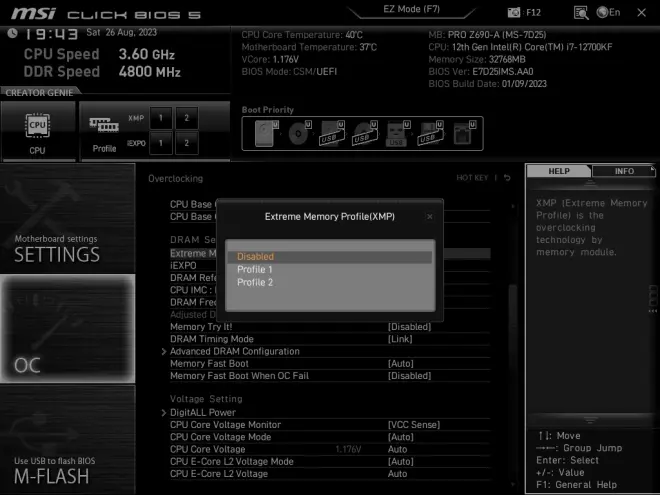
Task: Close the Extreme Memory Profile popup
Action: coord(430,216)
